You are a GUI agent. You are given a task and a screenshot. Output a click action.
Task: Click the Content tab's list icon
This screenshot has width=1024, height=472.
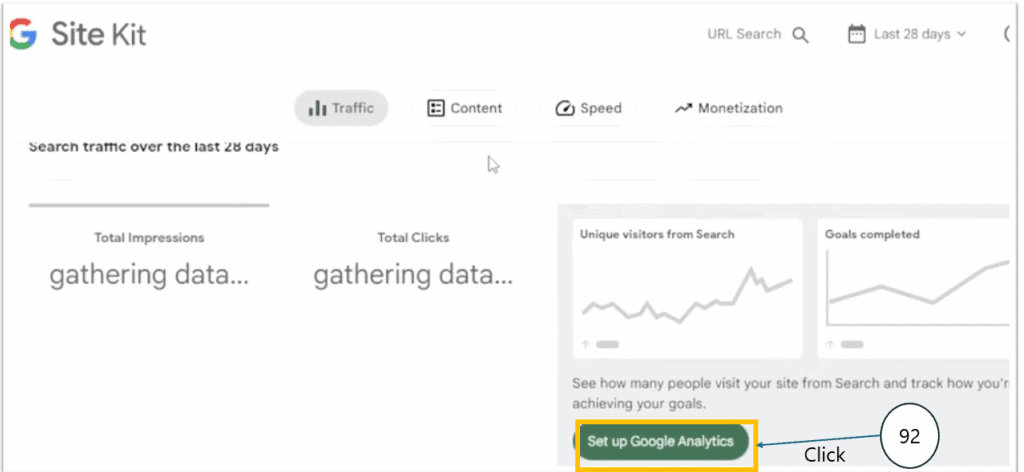coord(436,108)
